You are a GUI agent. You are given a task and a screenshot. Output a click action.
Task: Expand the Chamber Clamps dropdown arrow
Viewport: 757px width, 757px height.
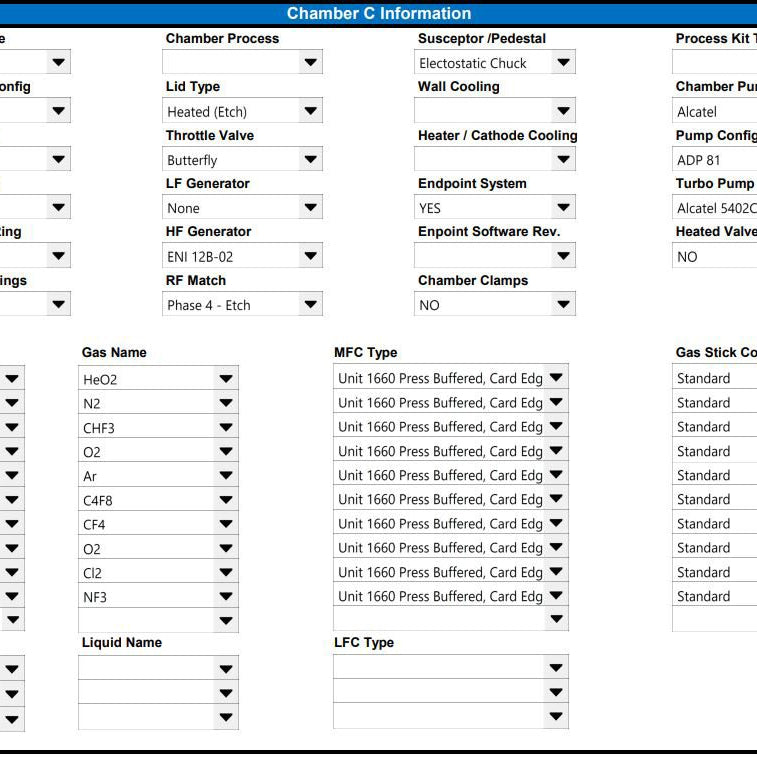tap(563, 304)
